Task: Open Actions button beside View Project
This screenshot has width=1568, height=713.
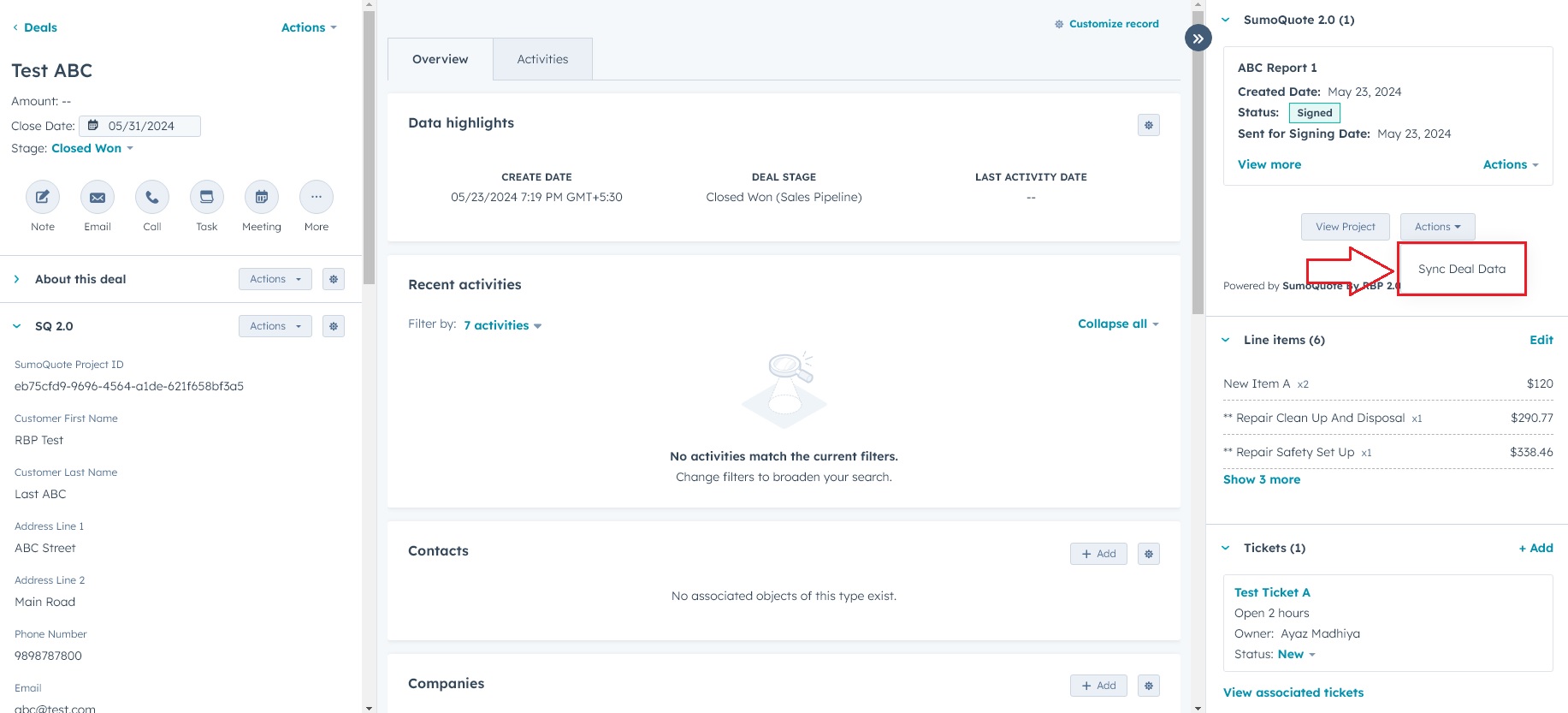Action: point(1438,227)
